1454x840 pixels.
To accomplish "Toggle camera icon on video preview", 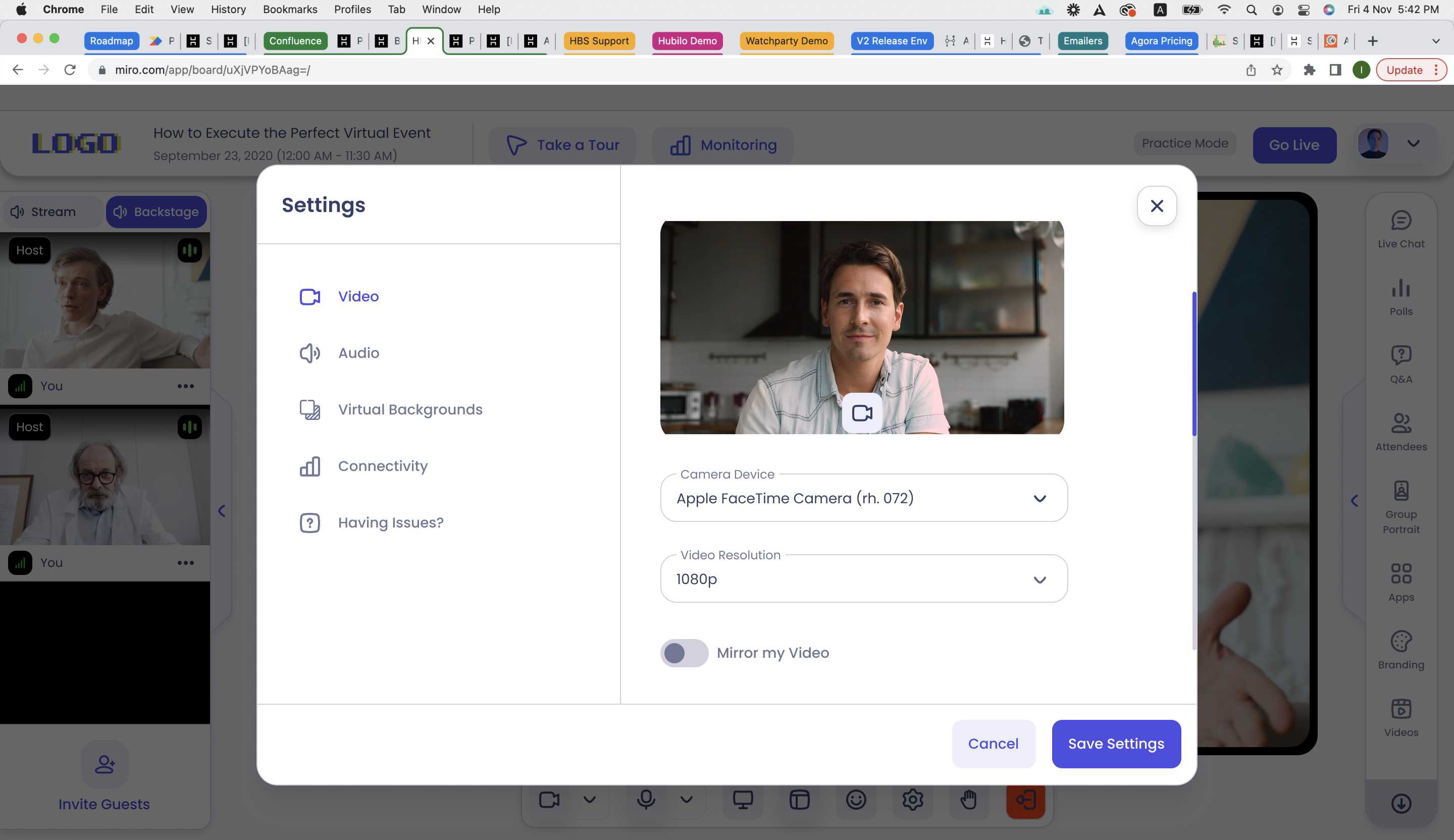I will pyautogui.click(x=862, y=413).
